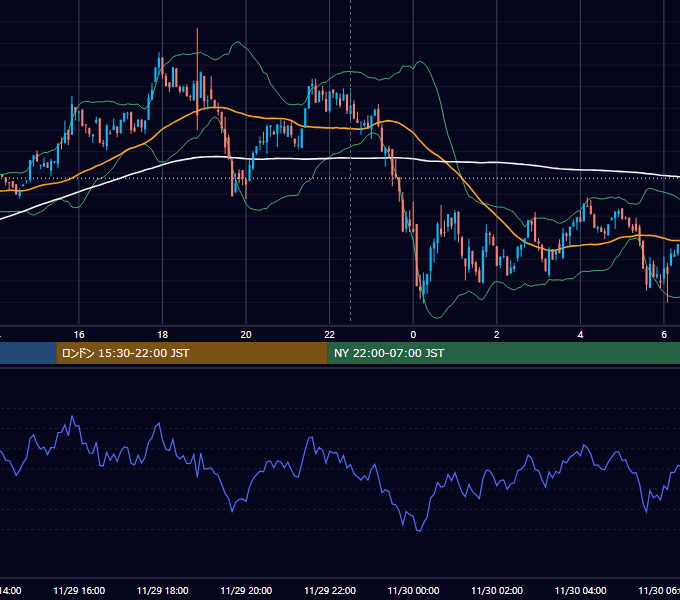
Task: Select the ロンドン 15:30-22:00 JST session bar
Action: coord(192,353)
